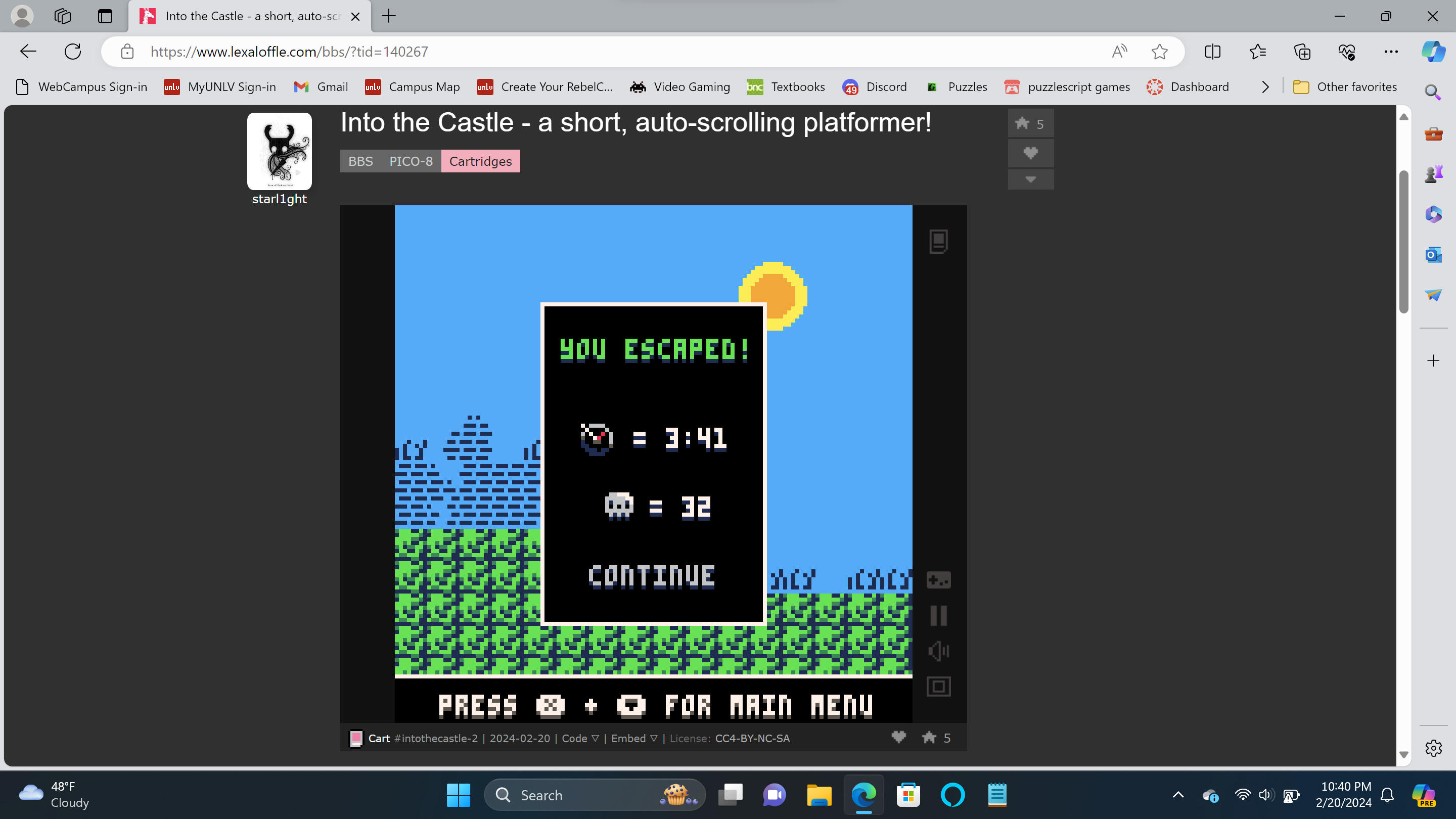This screenshot has width=1456, height=819.
Task: Refresh the current page
Action: pos(73,52)
